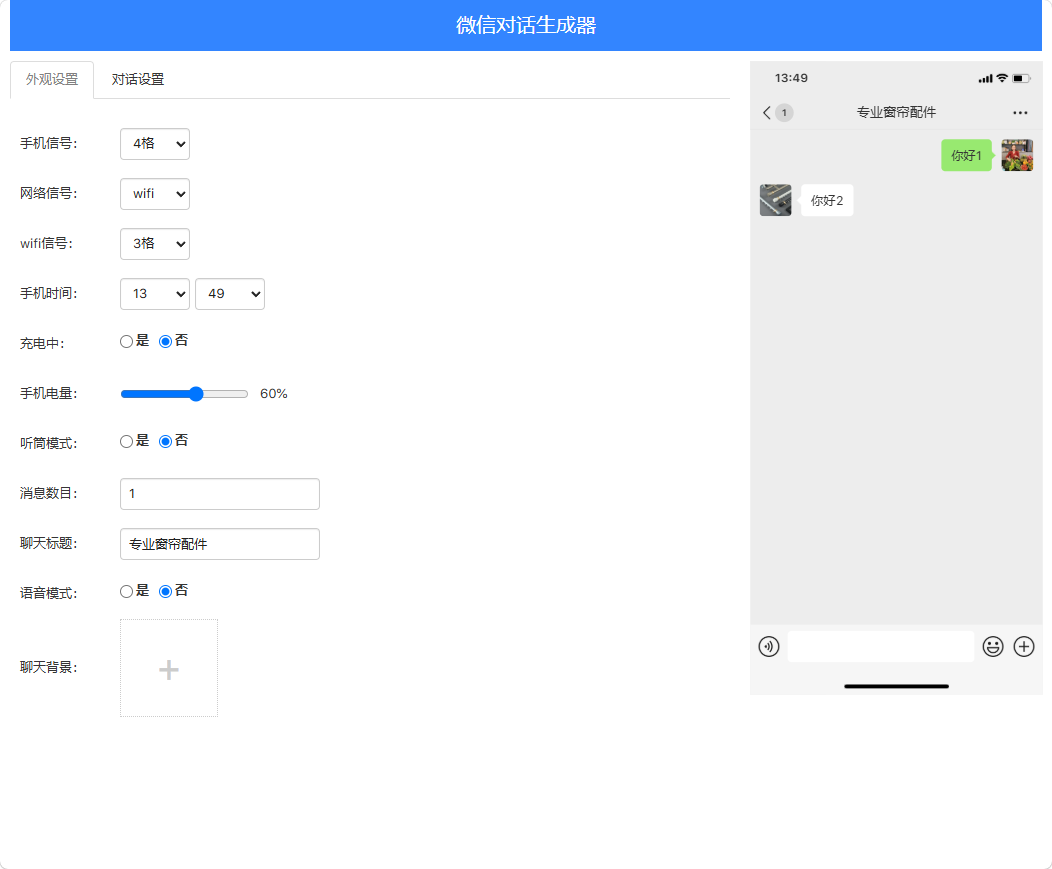Click the voice input icon in chat bar
This screenshot has width=1052, height=869.
point(769,646)
